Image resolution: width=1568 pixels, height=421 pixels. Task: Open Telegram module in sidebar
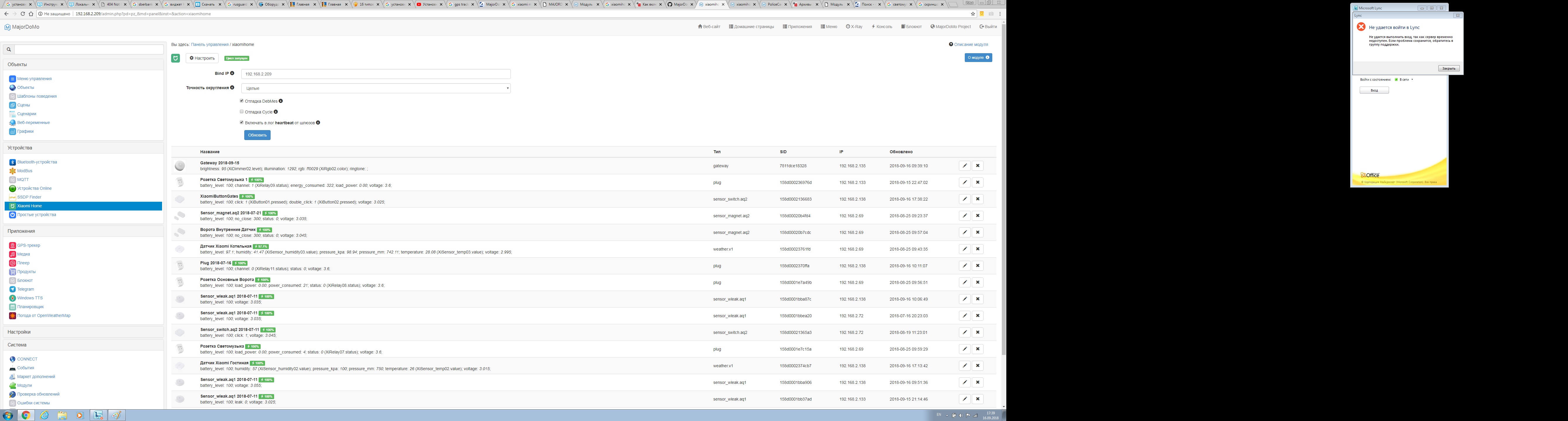click(x=25, y=289)
